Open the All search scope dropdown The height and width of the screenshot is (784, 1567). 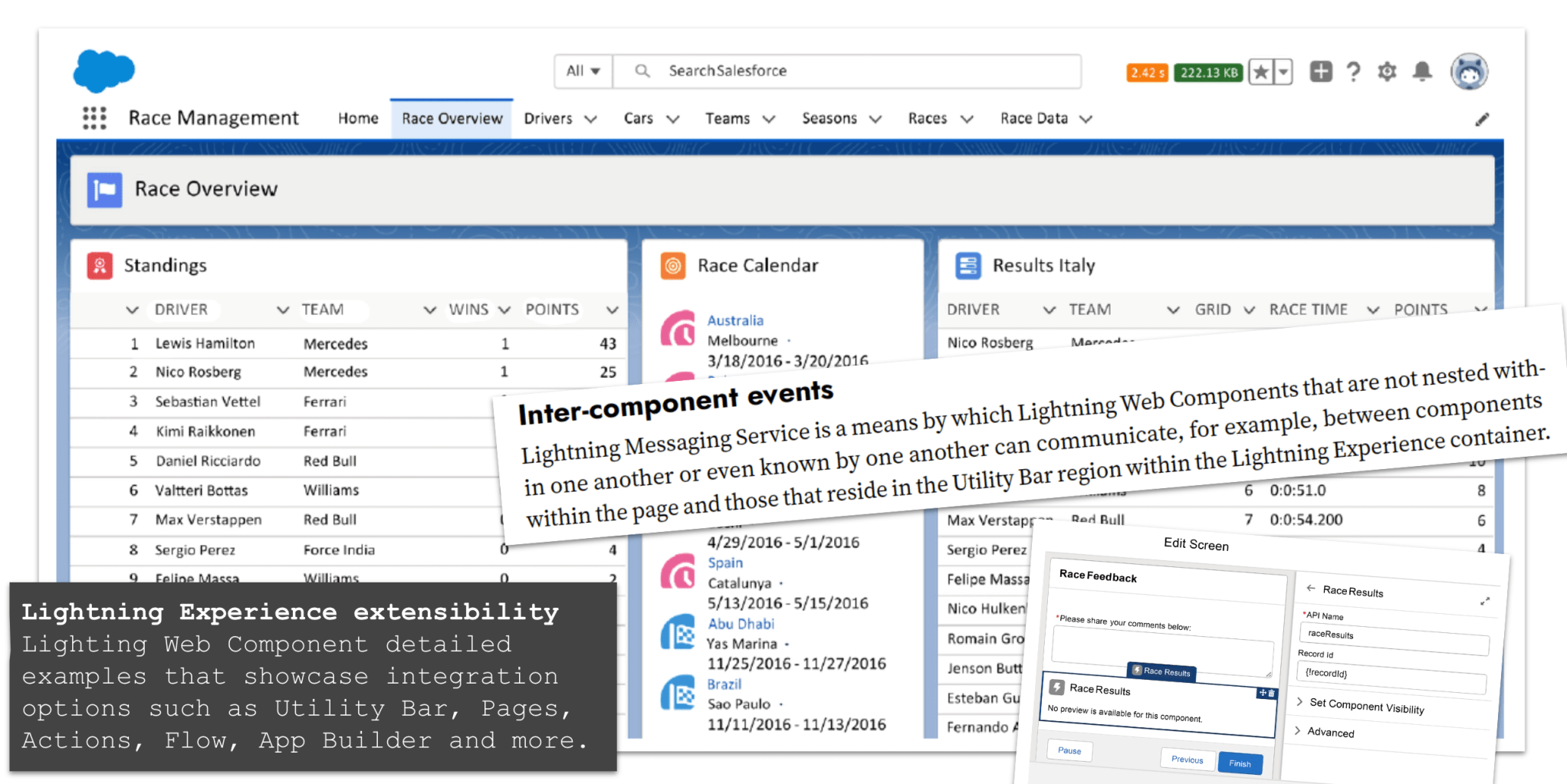coord(583,71)
